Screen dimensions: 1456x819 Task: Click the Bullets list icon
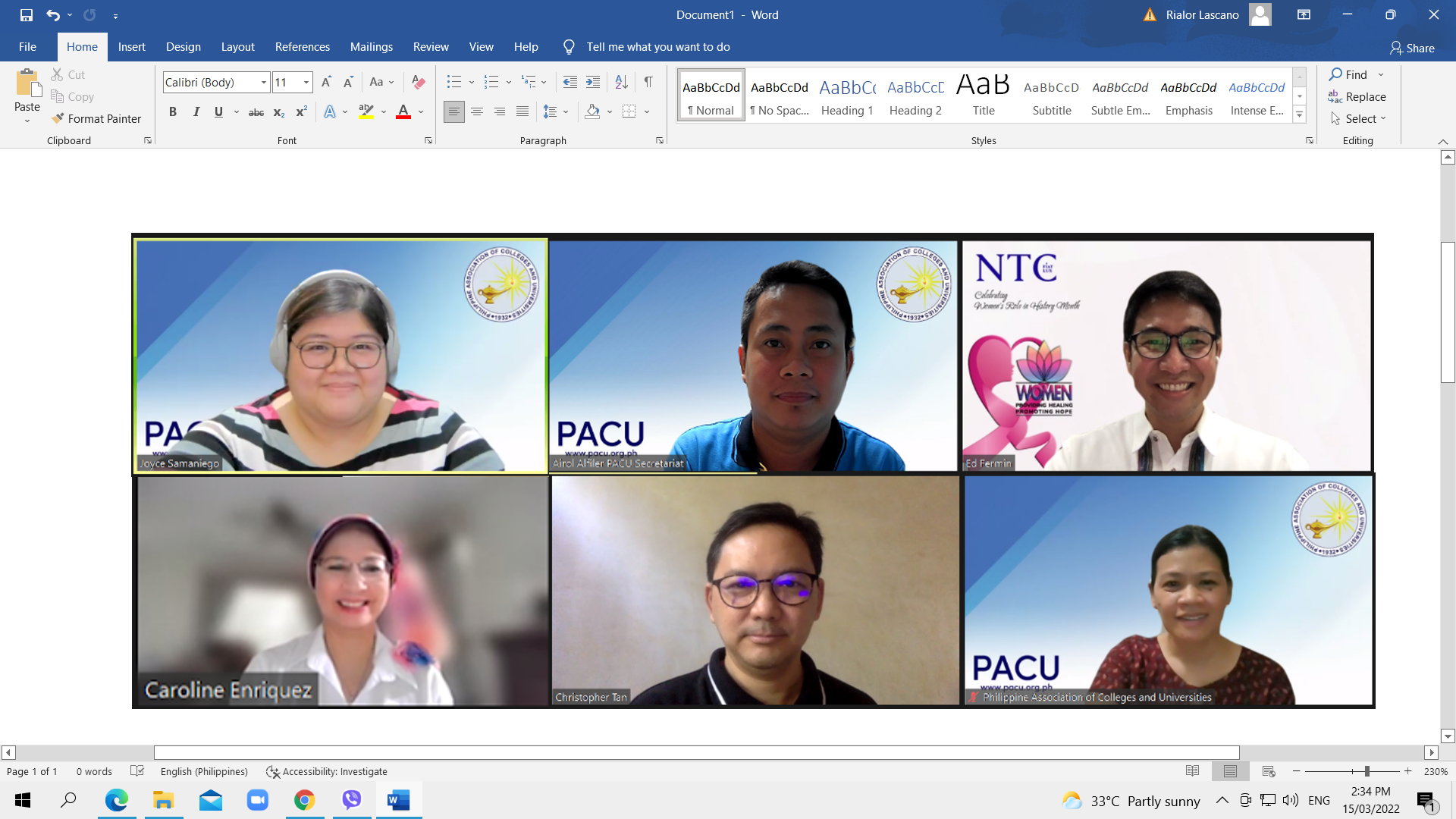click(453, 82)
